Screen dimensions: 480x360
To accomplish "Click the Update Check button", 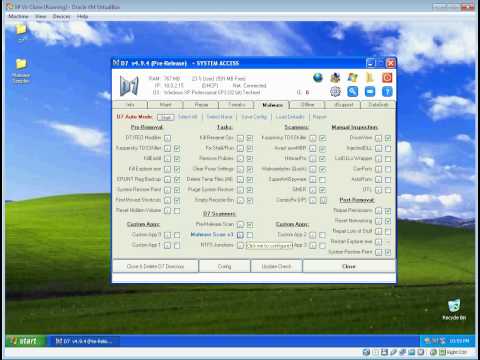I will pos(276,266).
